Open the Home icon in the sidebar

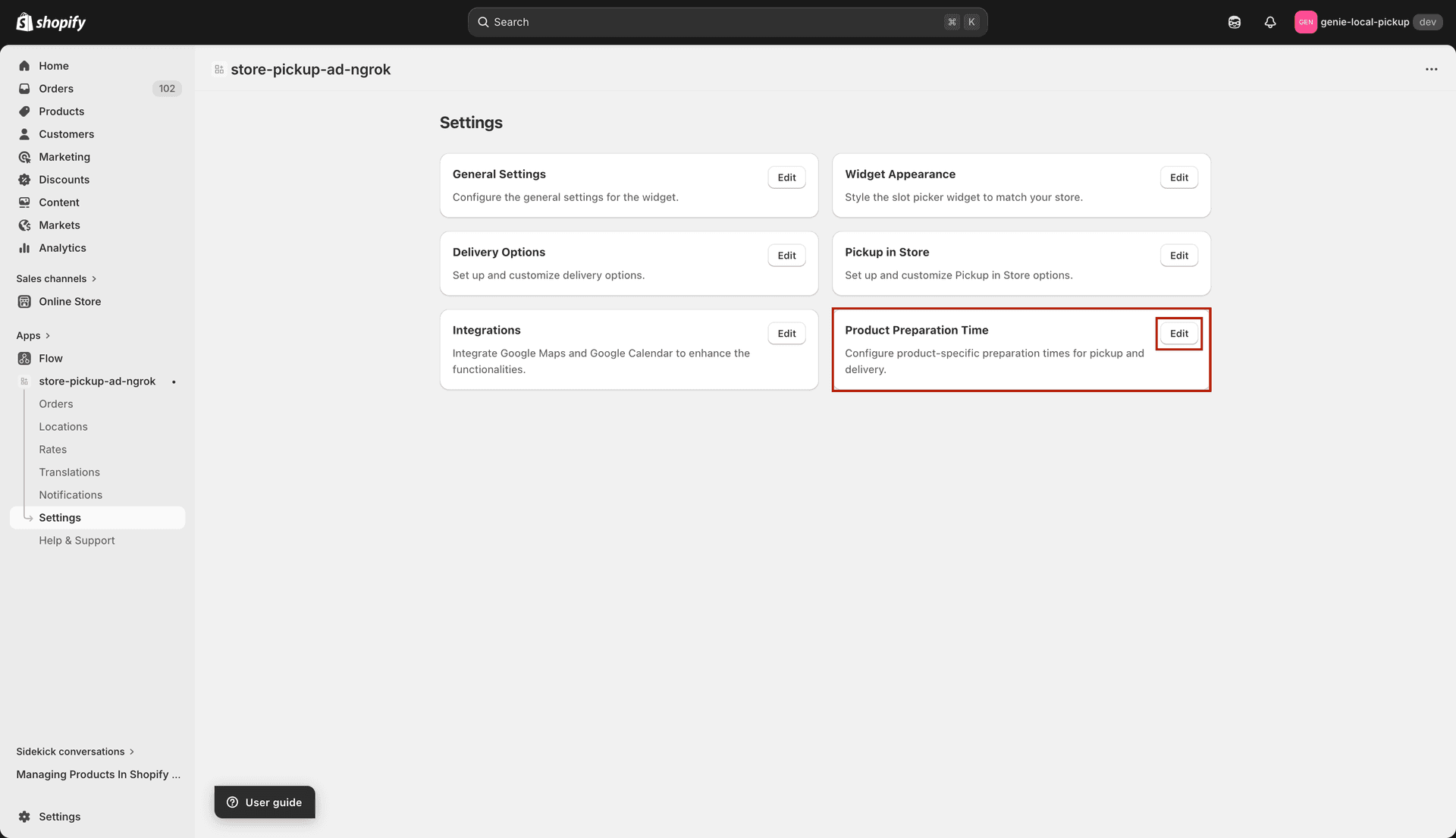tap(24, 66)
